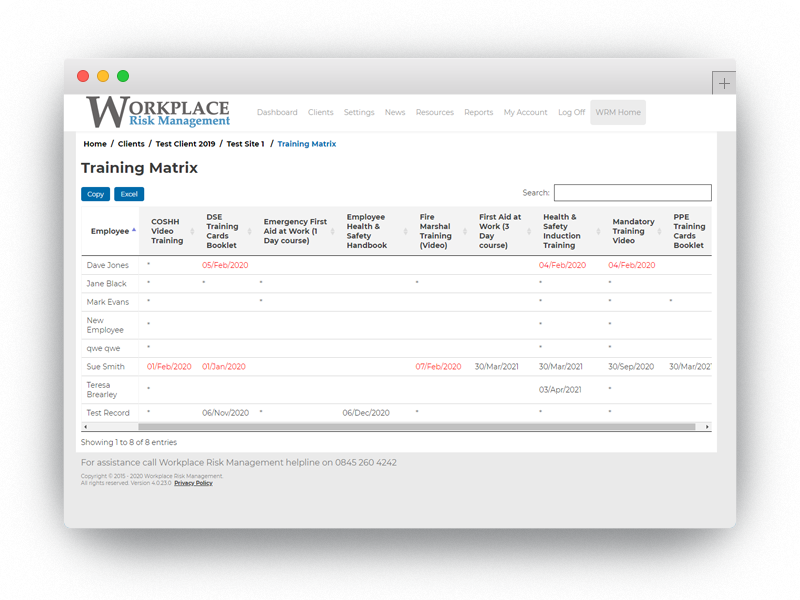Sort by Health & Safety Induction Training column
The image size is (800, 600).
(x=569, y=231)
